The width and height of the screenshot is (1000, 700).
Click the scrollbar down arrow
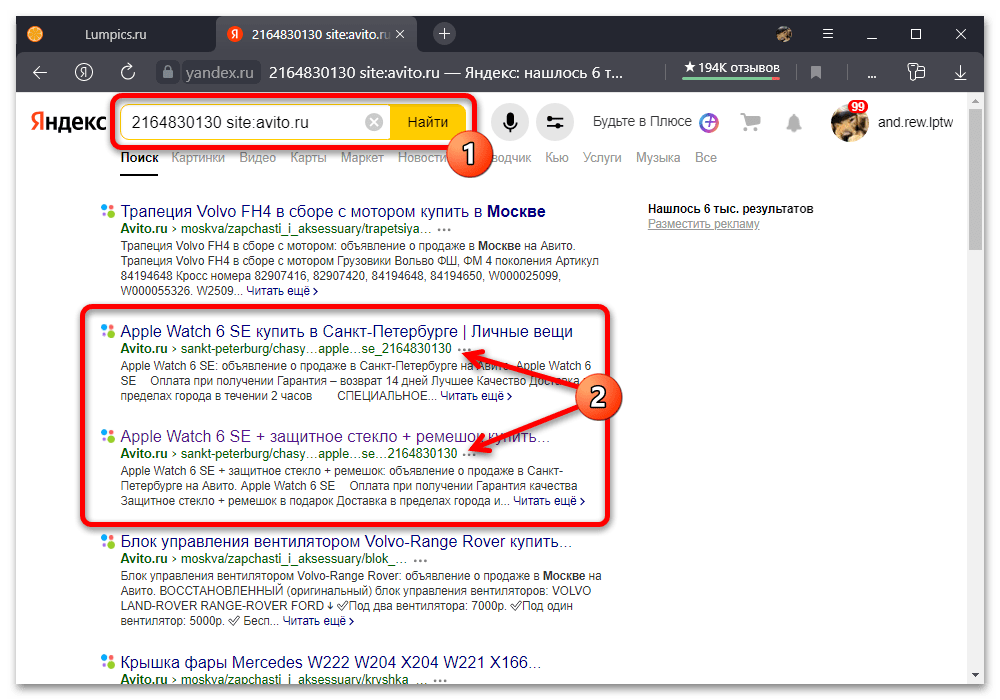tap(975, 674)
